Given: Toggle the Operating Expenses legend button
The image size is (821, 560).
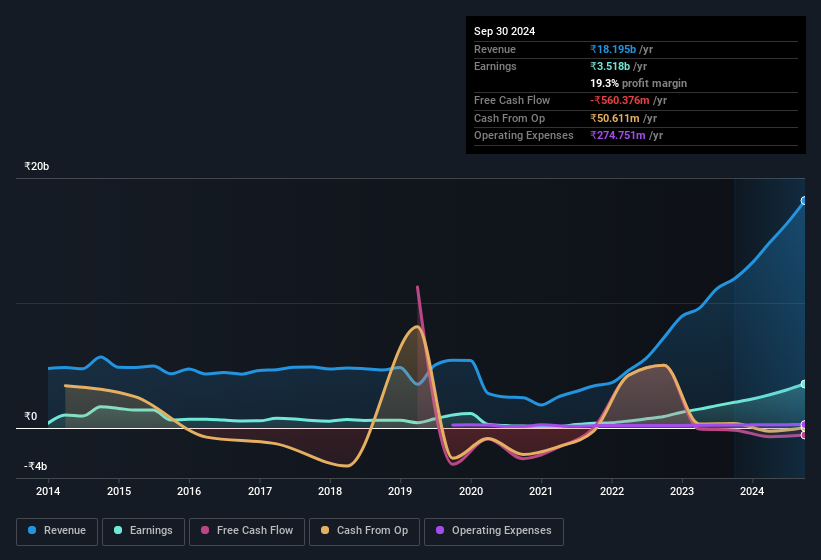Looking at the screenshot, I should 494,531.
